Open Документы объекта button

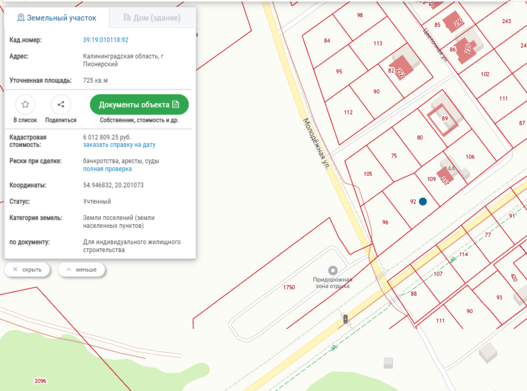[139, 105]
